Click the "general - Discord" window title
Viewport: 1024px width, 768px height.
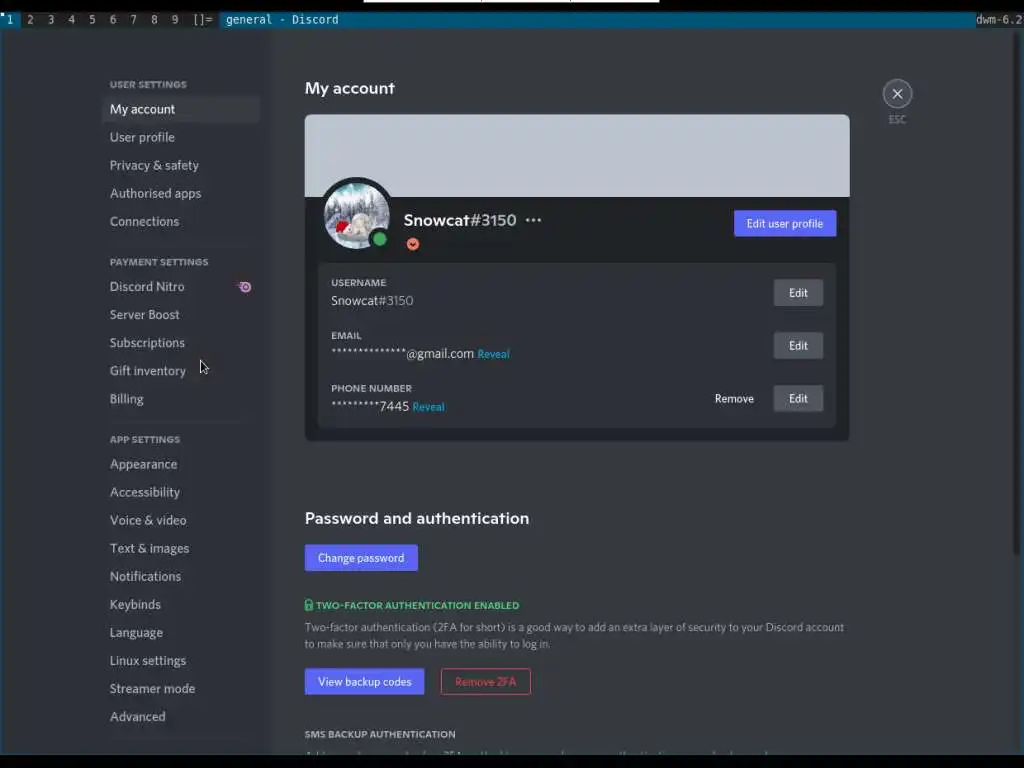282,20
